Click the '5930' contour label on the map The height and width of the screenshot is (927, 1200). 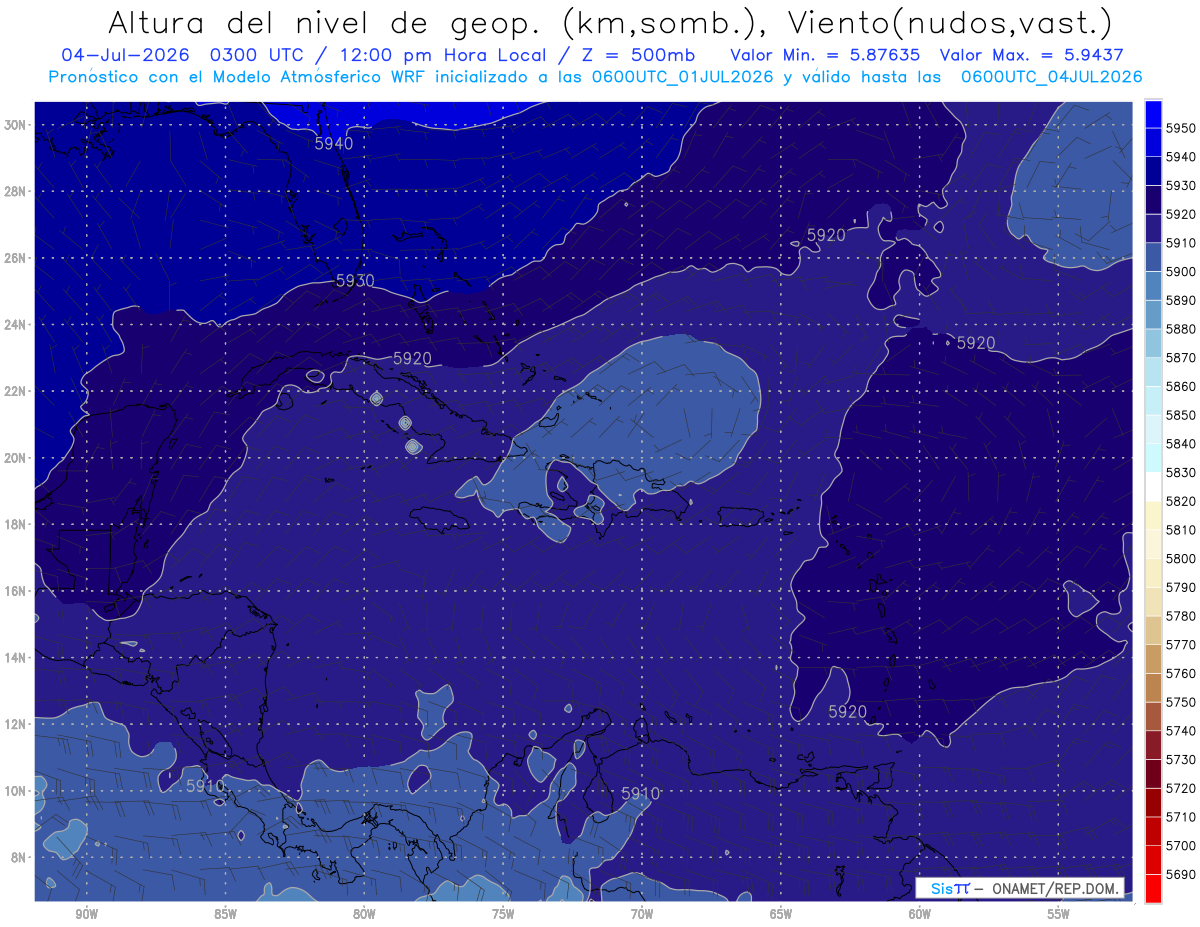pos(355,281)
